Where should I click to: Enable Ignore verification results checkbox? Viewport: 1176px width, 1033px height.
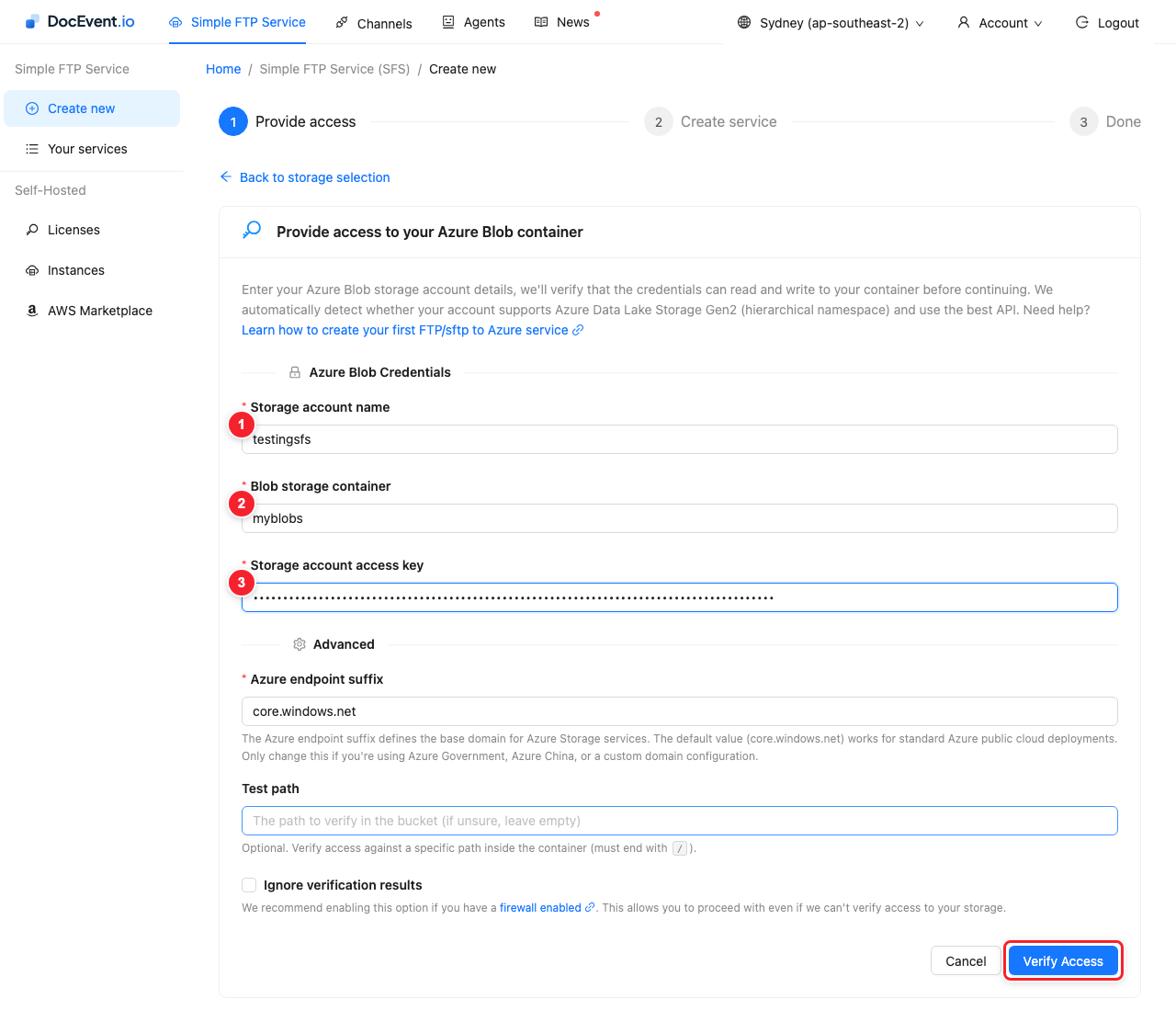(x=249, y=885)
